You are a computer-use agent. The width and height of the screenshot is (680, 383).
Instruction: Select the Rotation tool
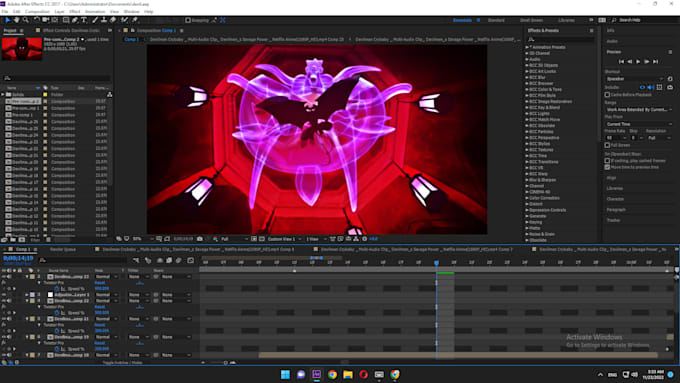[x=36, y=20]
